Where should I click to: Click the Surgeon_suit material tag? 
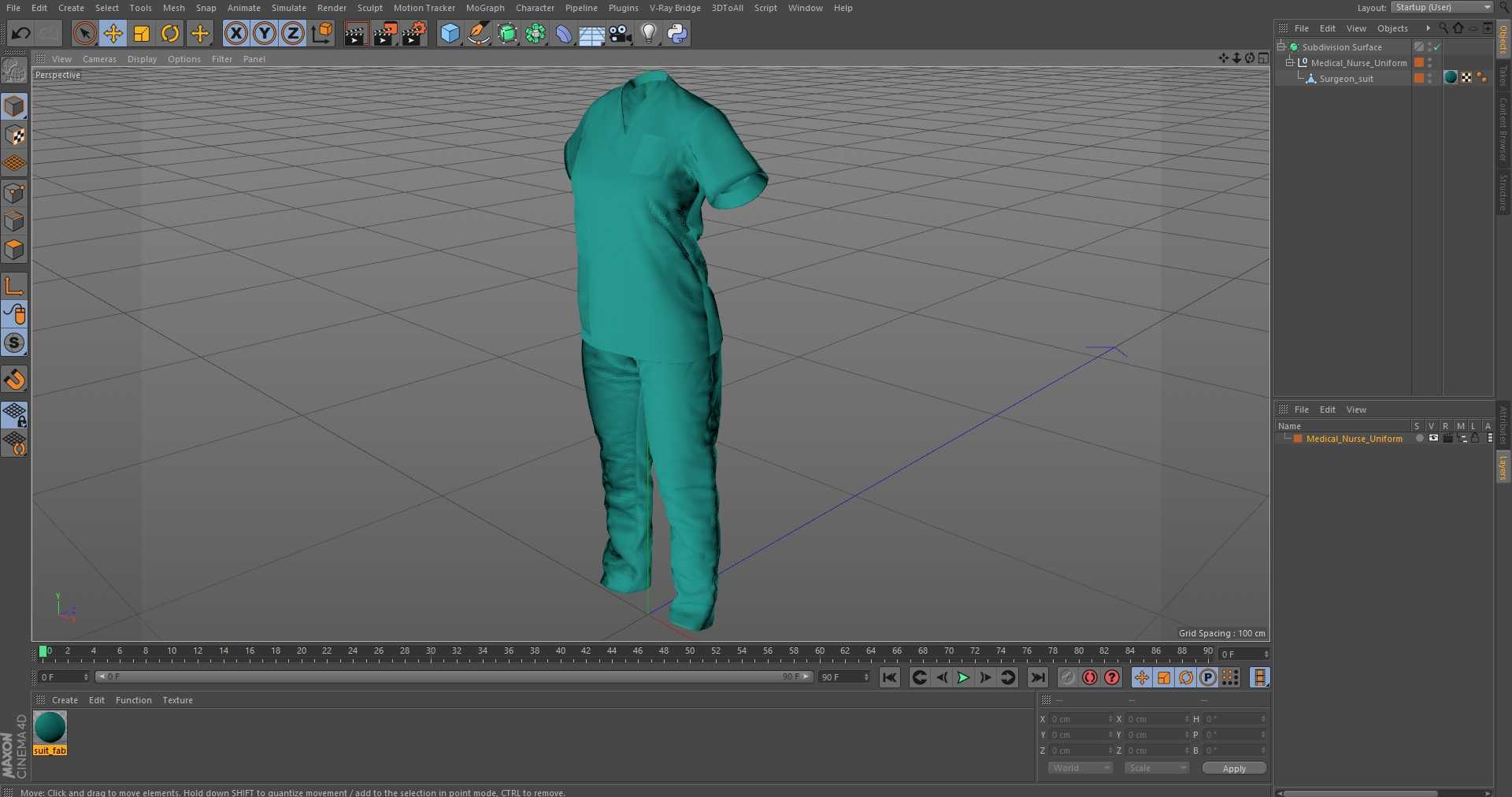pyautogui.click(x=1451, y=78)
